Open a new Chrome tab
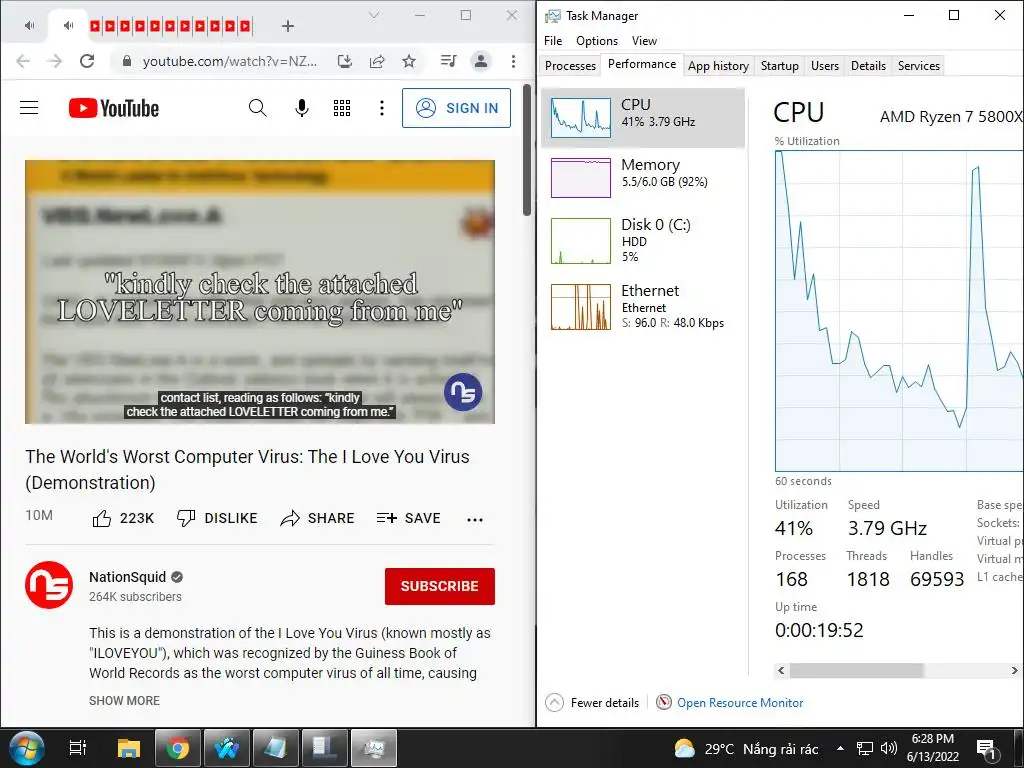The image size is (1024, 768). (x=288, y=26)
